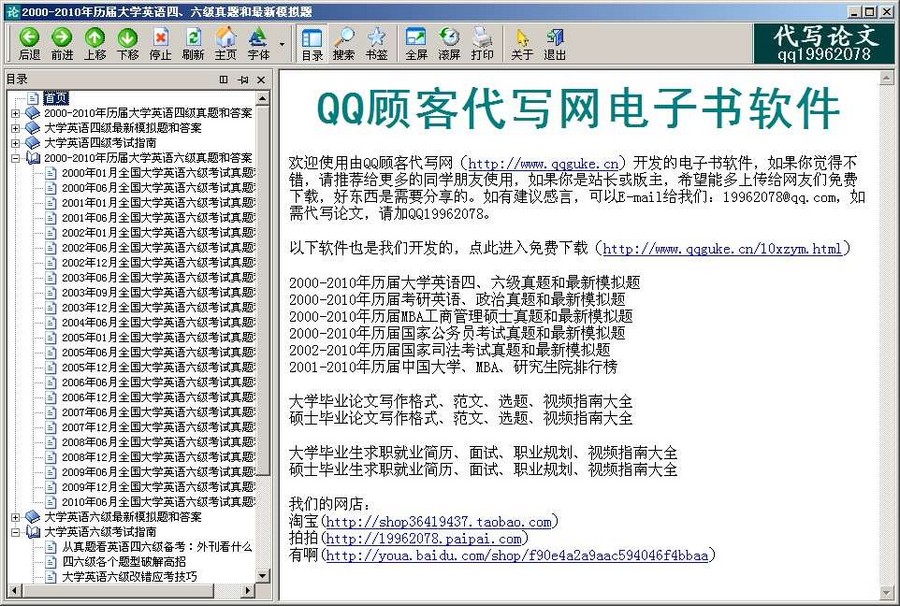Click the 退出 exit icon

pos(554,44)
